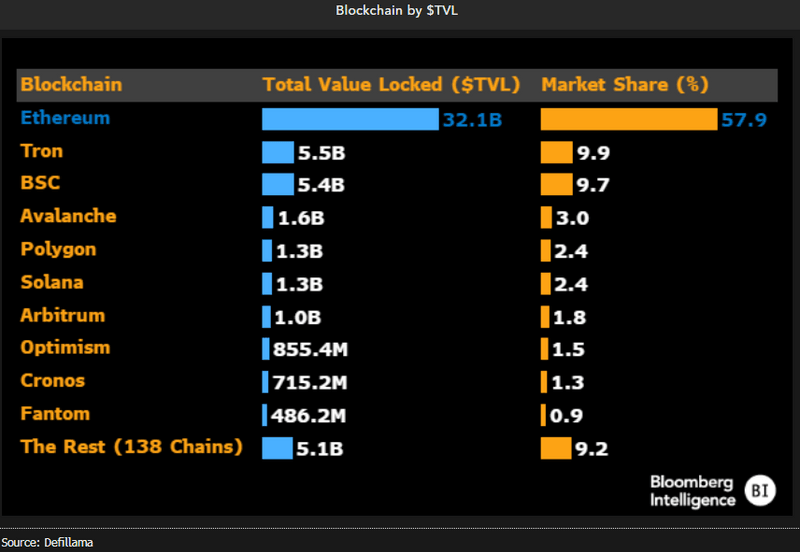Click the 1.8 market share value
Image resolution: width=800 pixels, height=552 pixels.
(569, 317)
